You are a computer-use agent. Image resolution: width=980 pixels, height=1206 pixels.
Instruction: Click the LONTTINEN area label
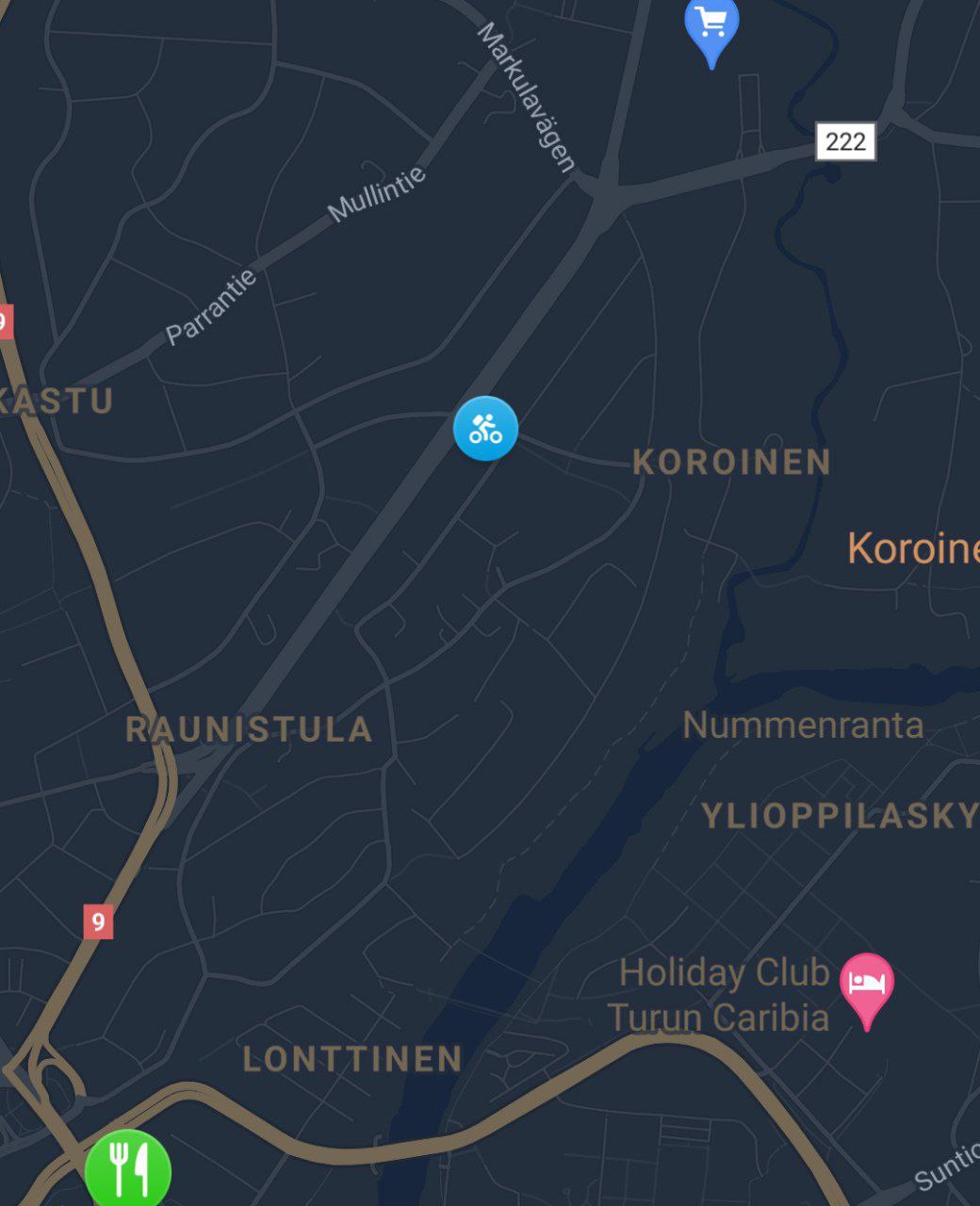coord(352,1059)
